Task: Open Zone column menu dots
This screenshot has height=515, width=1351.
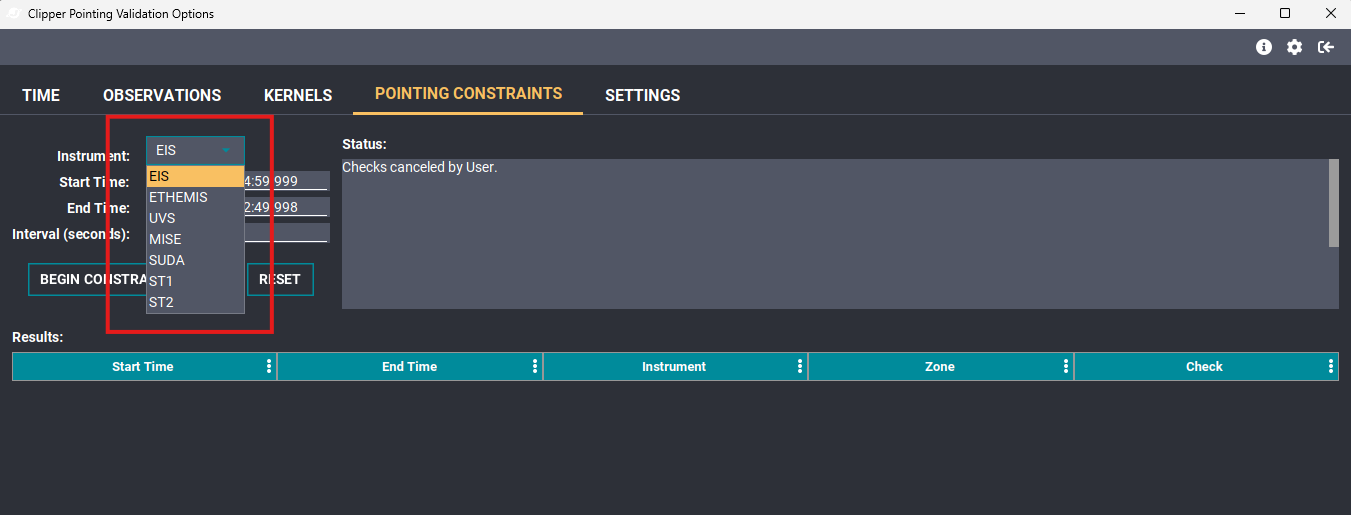Action: [1066, 367]
